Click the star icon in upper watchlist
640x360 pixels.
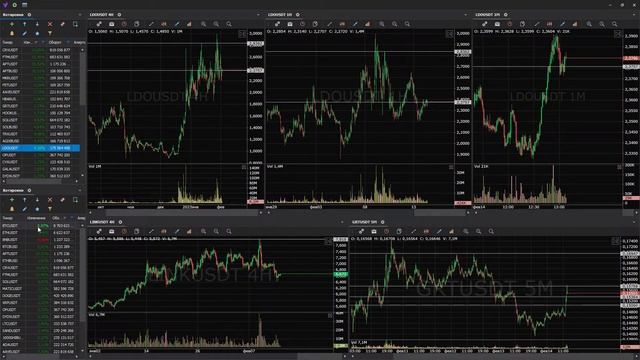coord(37,33)
